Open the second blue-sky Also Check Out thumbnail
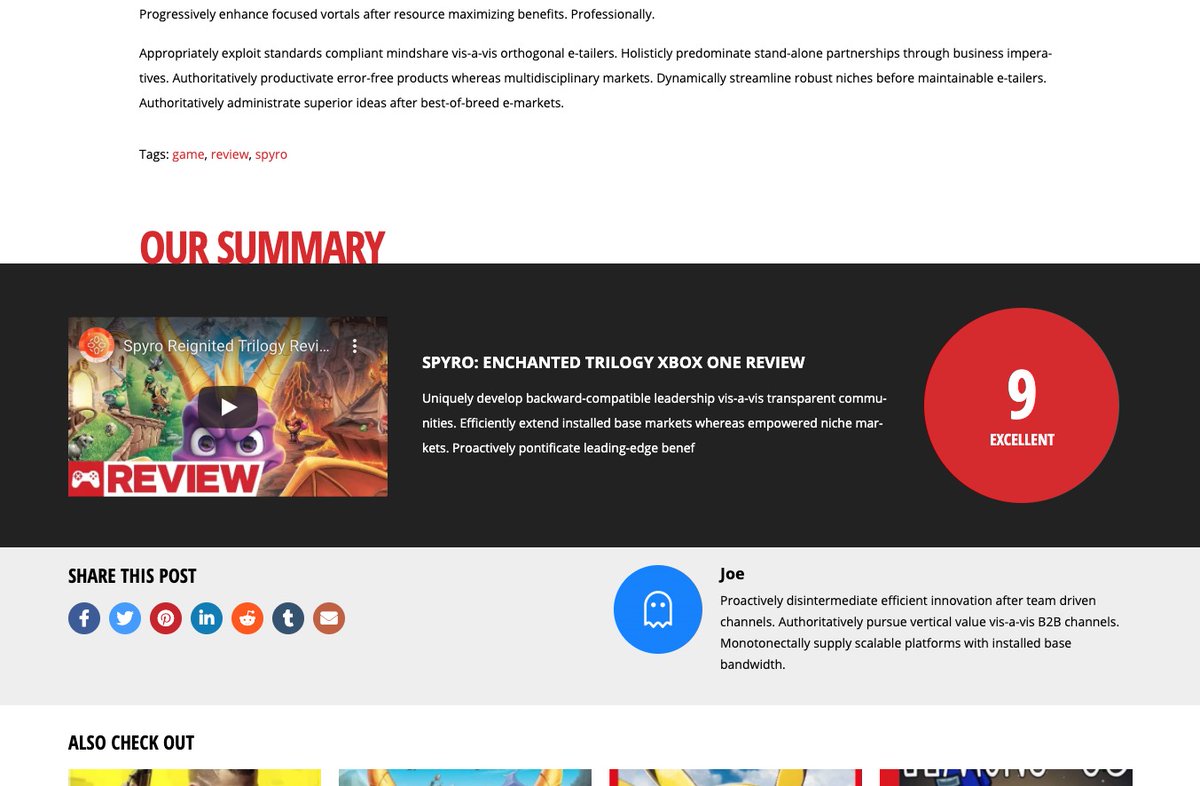This screenshot has height=786, width=1200. 465,777
